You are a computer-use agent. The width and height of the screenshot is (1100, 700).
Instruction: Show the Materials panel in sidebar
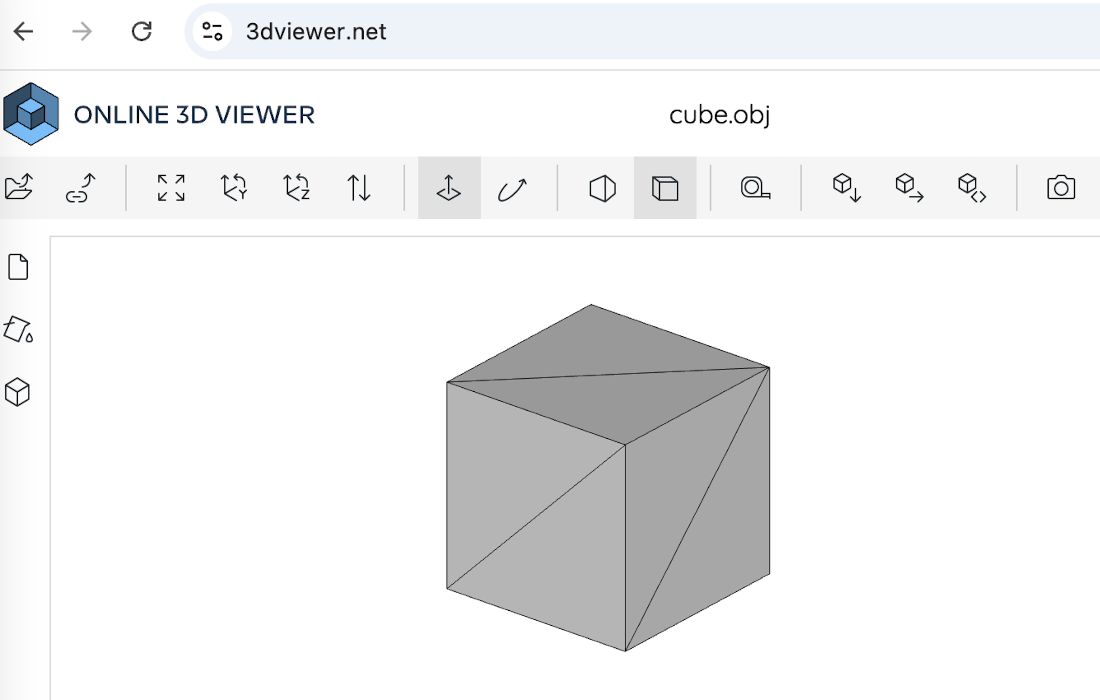click(18, 329)
